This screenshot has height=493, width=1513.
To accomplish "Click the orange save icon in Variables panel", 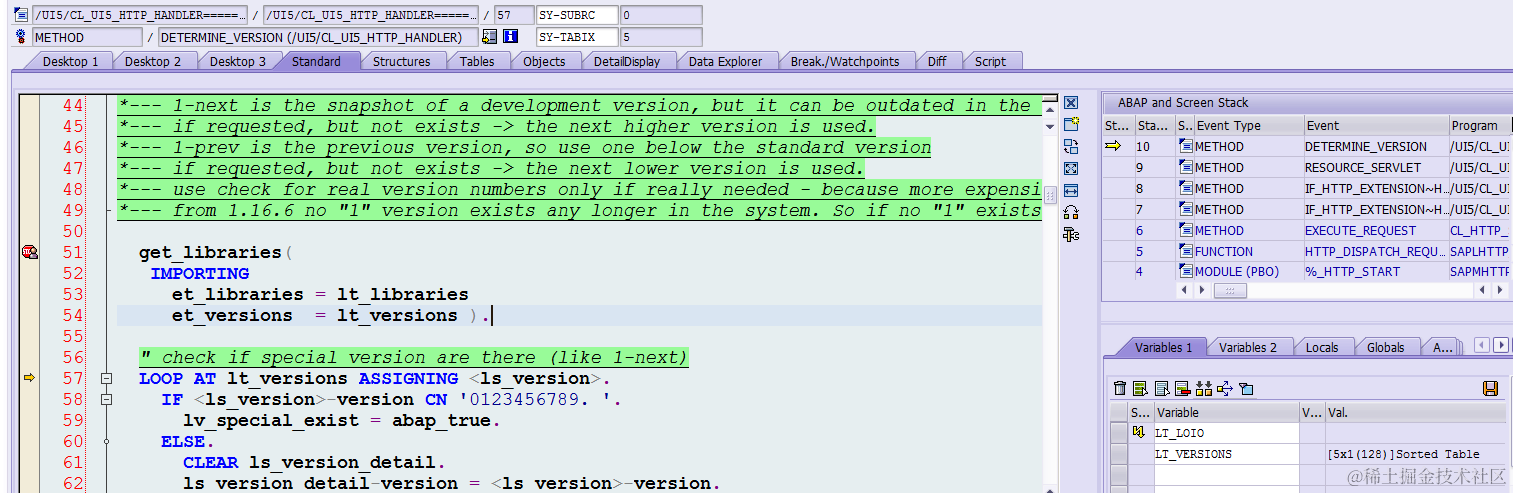I will click(1490, 388).
